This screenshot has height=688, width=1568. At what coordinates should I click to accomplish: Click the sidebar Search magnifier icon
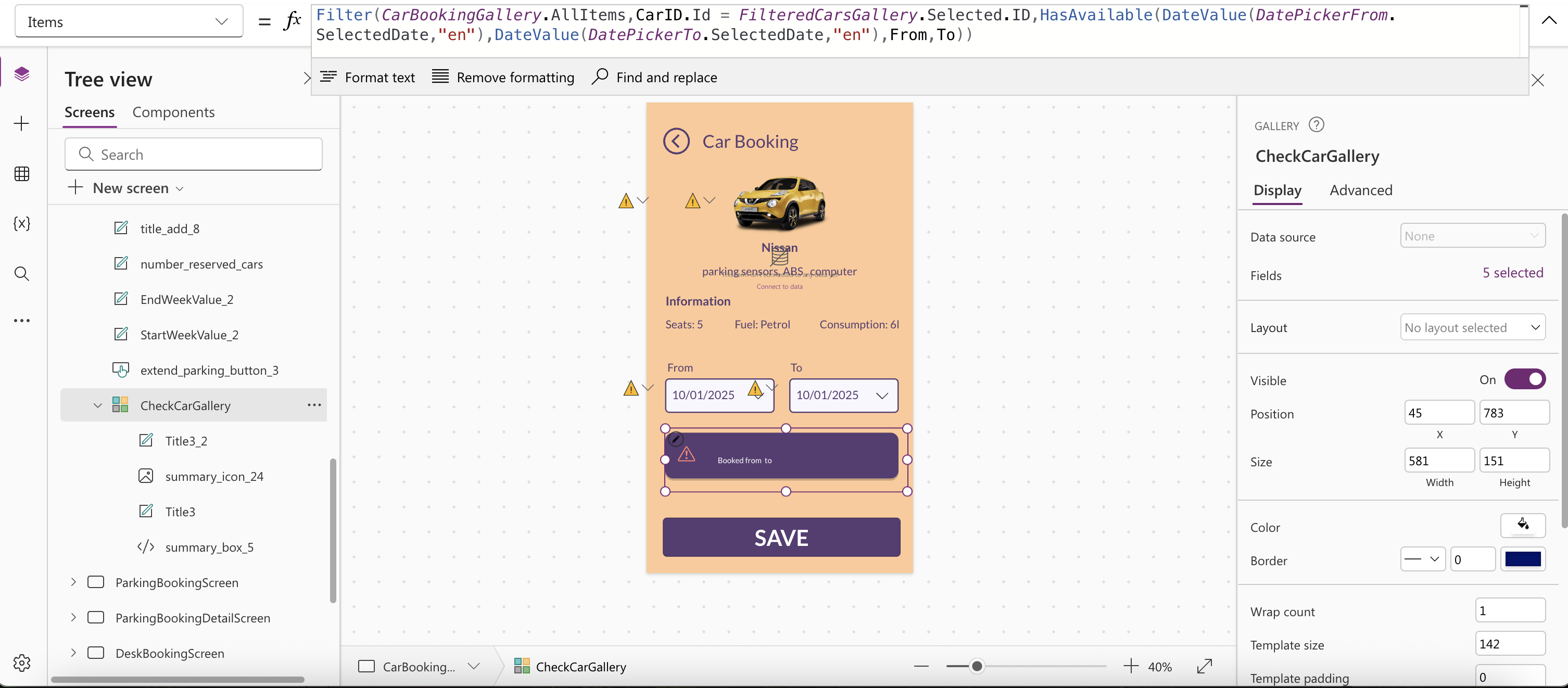click(x=22, y=274)
